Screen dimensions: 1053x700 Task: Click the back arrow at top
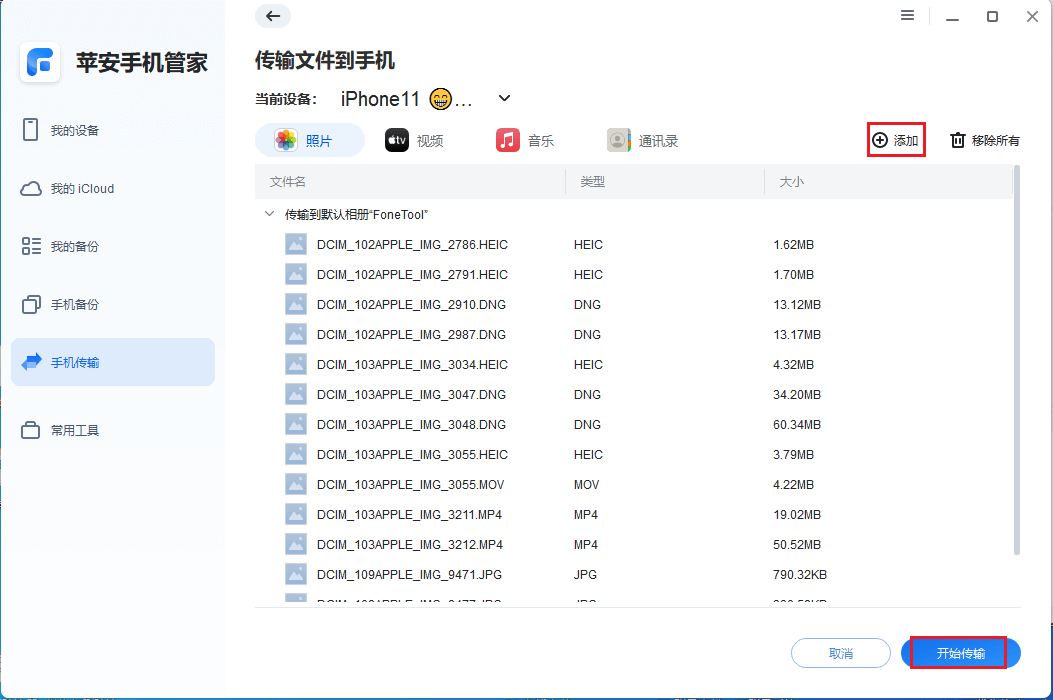click(271, 16)
